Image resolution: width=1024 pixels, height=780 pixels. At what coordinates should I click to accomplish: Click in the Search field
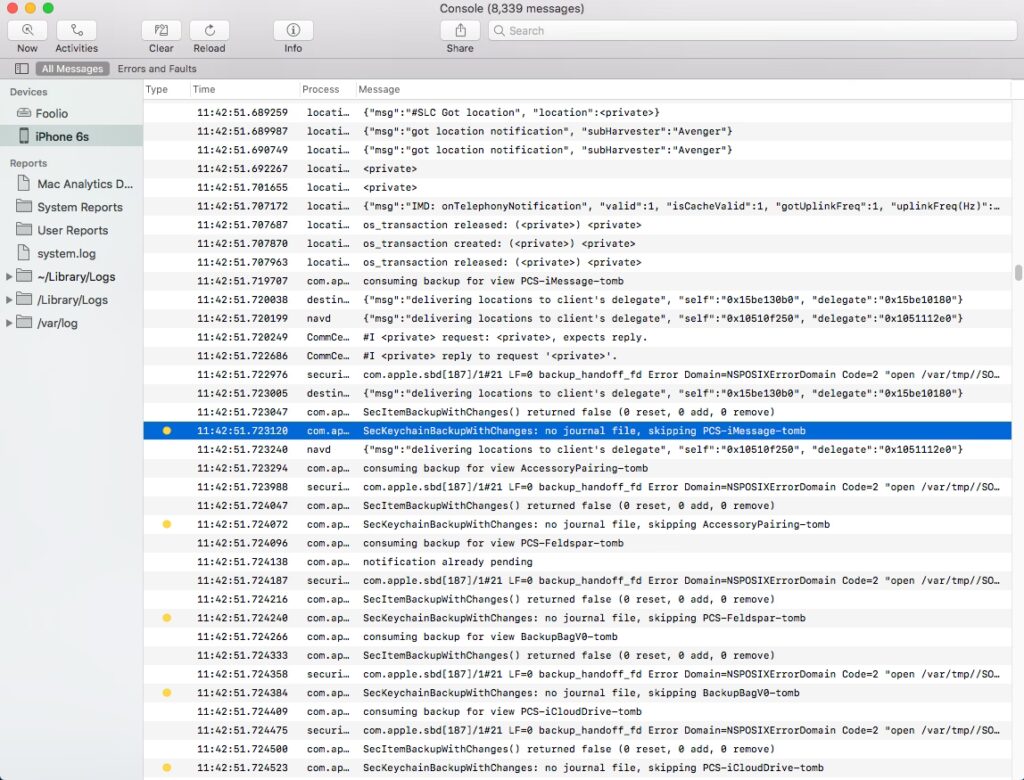click(750, 31)
